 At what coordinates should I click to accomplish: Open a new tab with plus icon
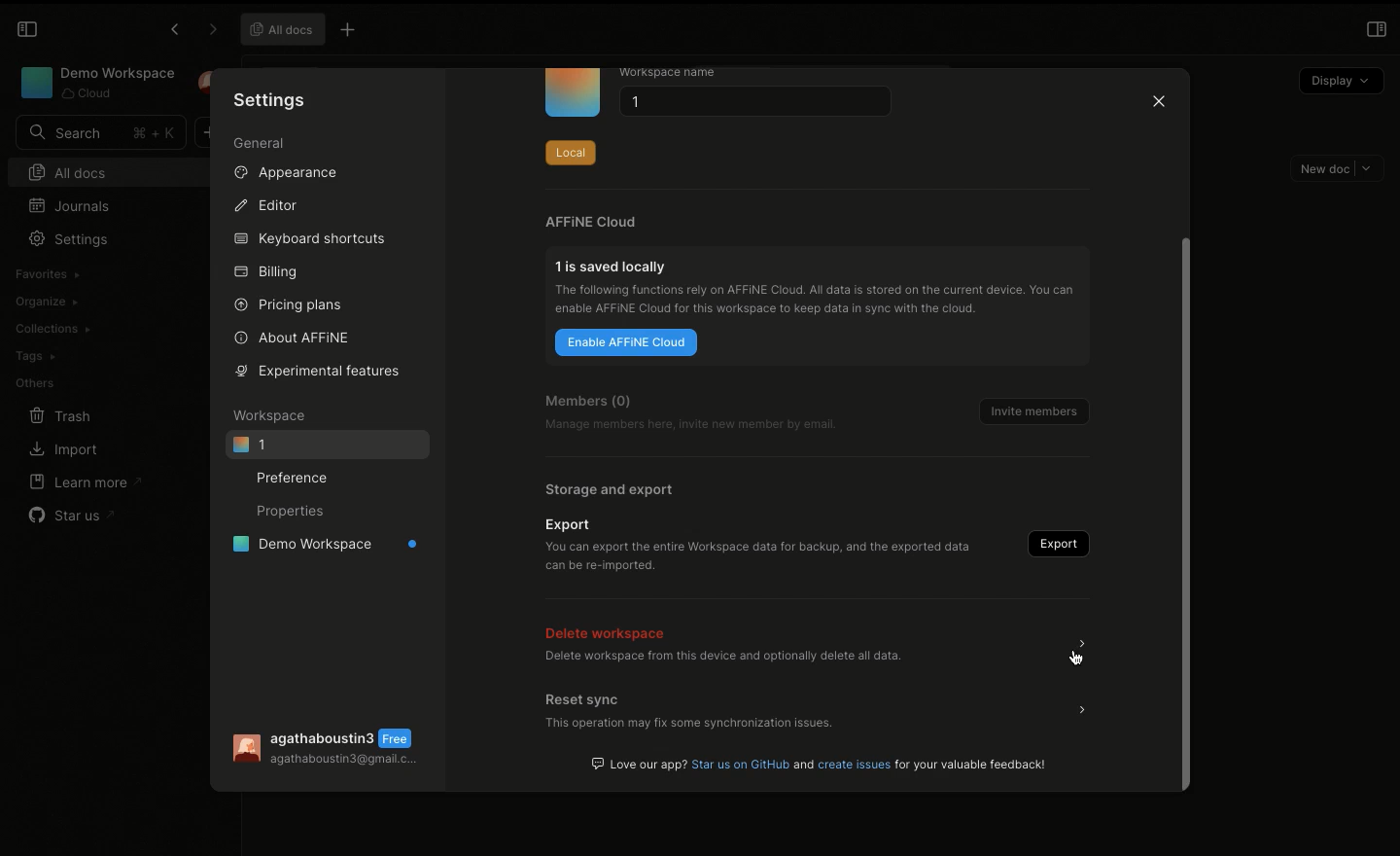pyautogui.click(x=349, y=30)
